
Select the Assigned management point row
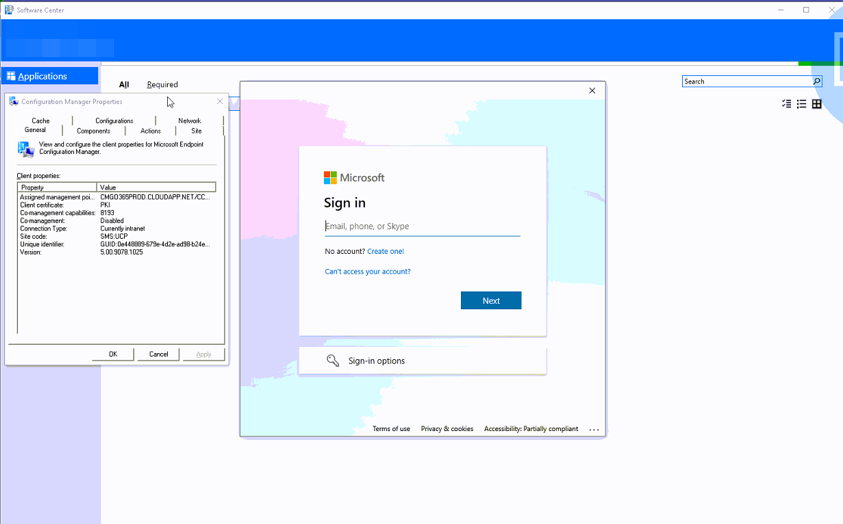(116, 197)
